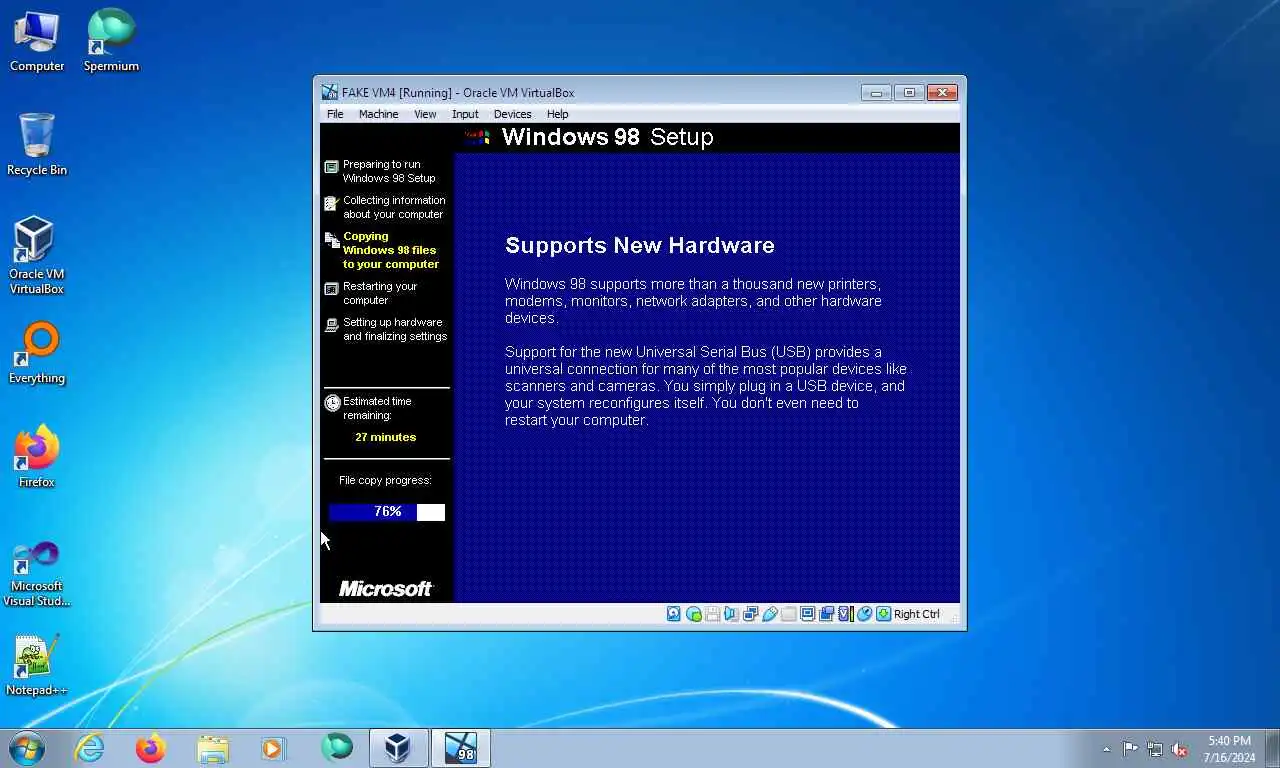Click the network adapters status icon

pyautogui.click(x=750, y=614)
